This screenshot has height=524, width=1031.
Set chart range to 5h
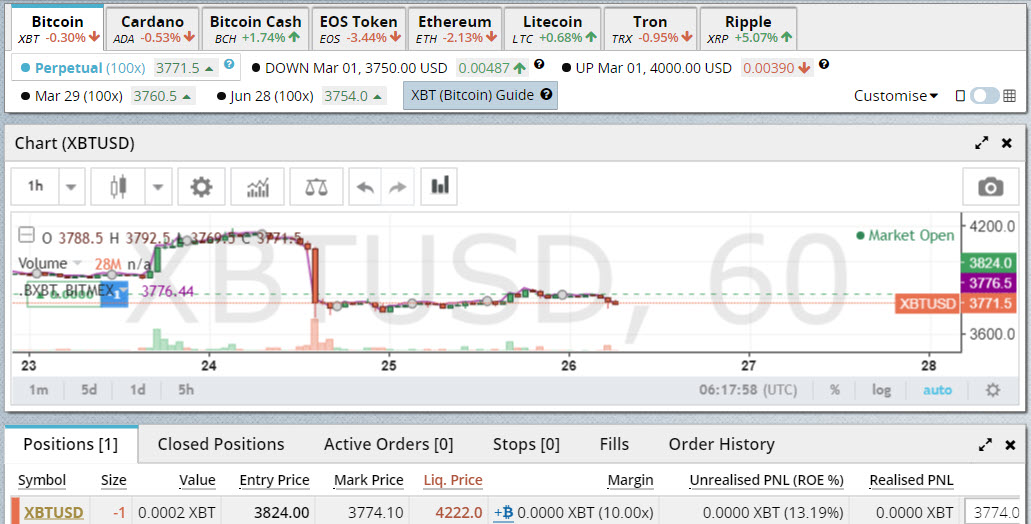pyautogui.click(x=186, y=390)
